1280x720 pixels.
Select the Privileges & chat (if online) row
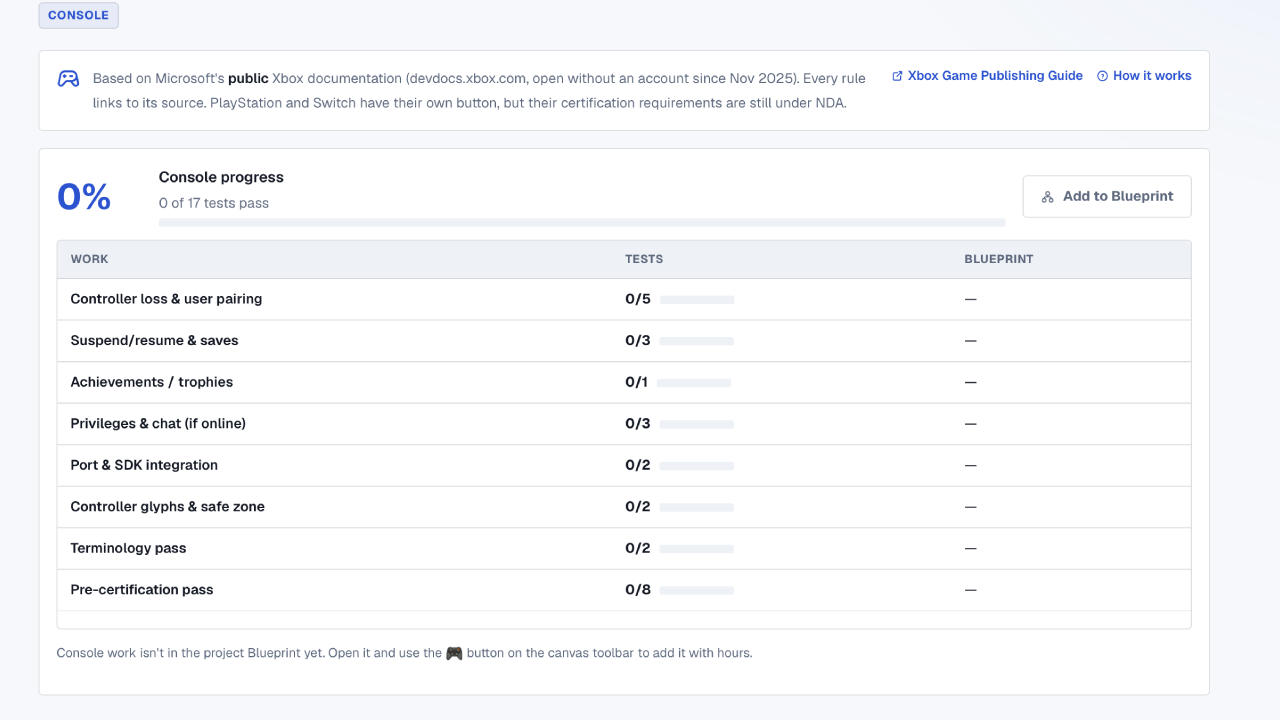click(624, 424)
